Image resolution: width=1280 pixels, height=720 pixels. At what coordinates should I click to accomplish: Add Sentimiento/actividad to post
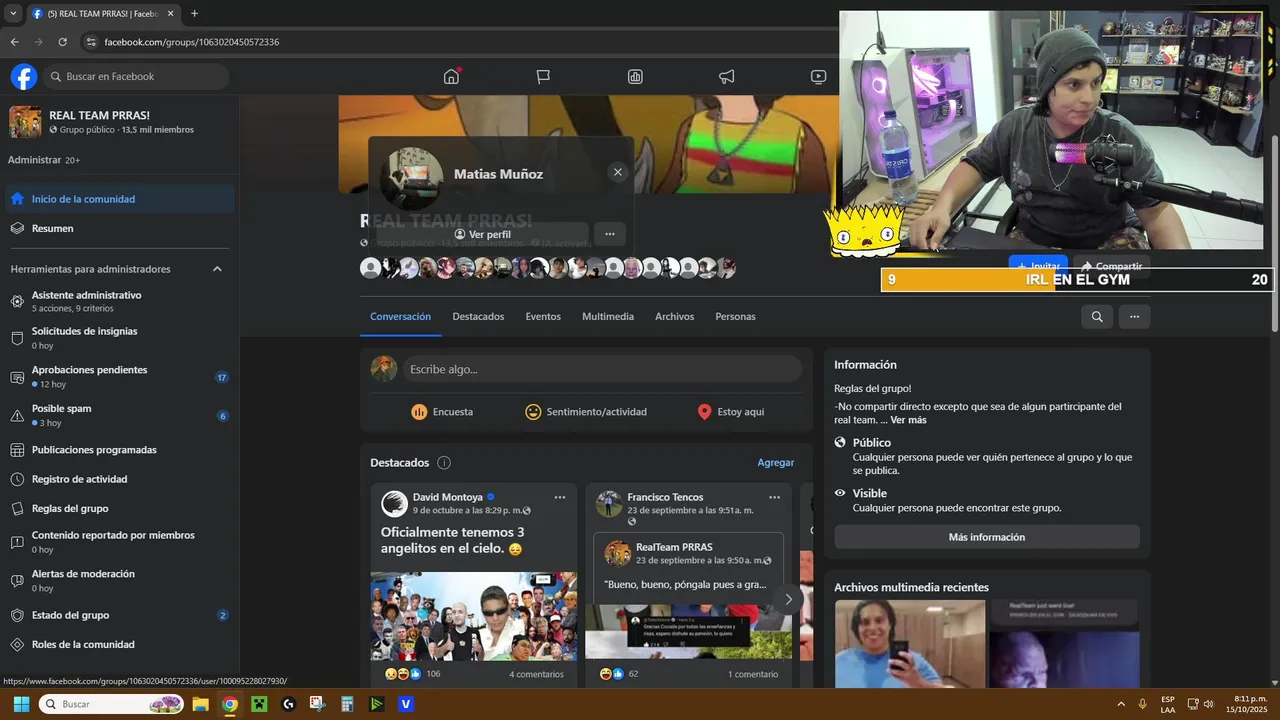pyautogui.click(x=586, y=412)
